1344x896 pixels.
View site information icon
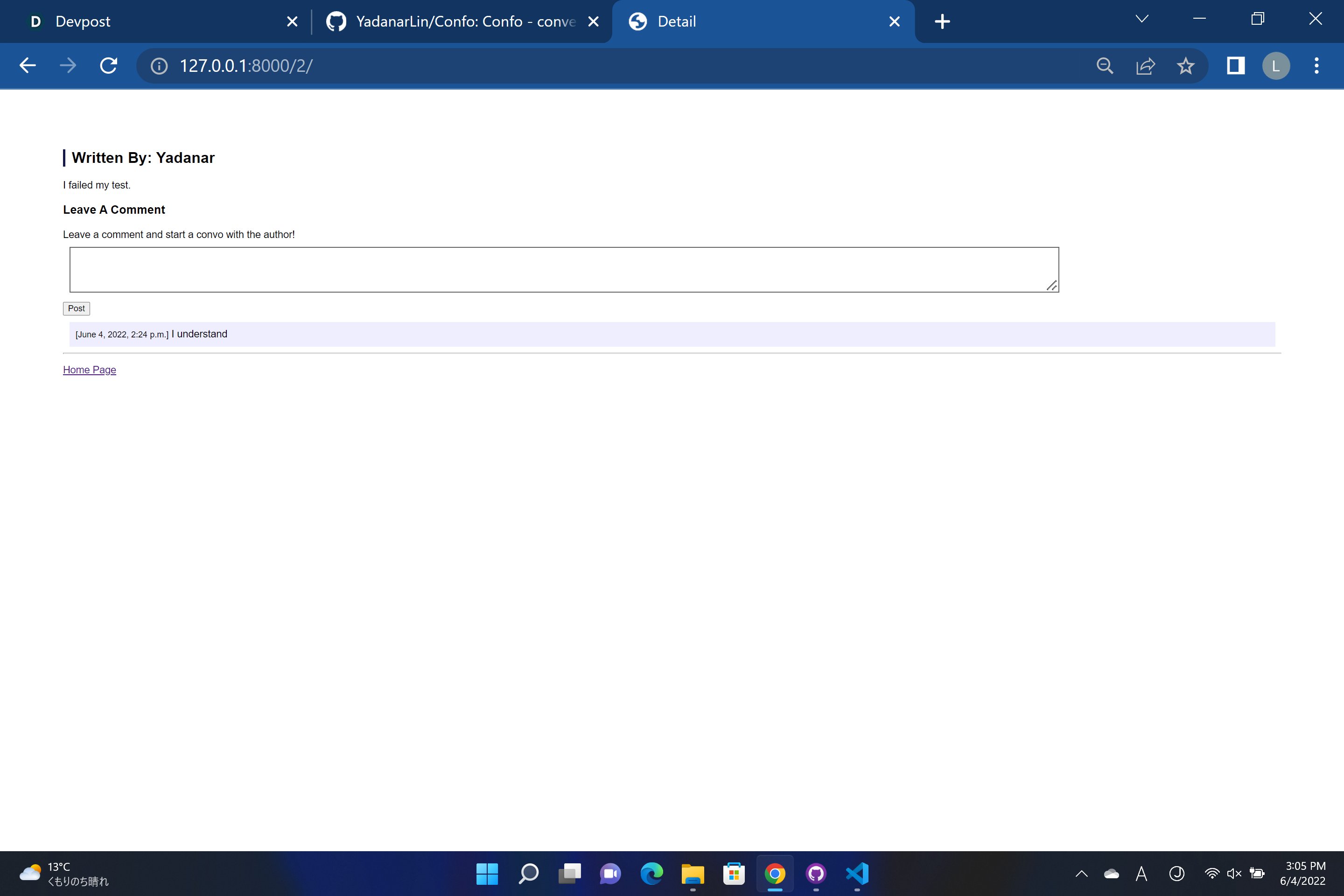point(159,66)
